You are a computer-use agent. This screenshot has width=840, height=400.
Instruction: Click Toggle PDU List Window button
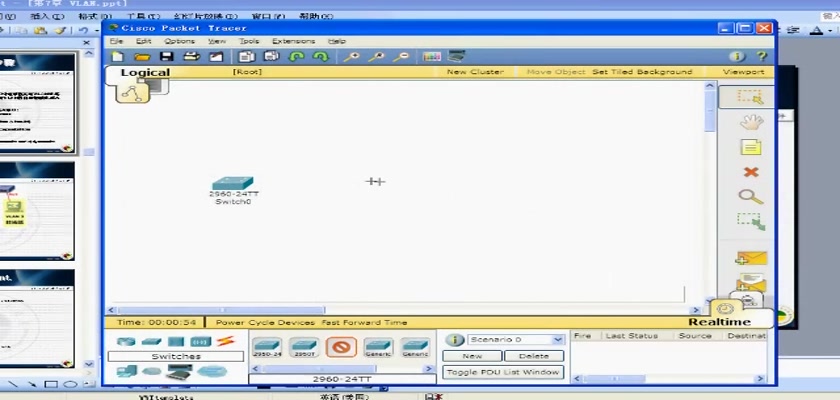click(x=503, y=372)
